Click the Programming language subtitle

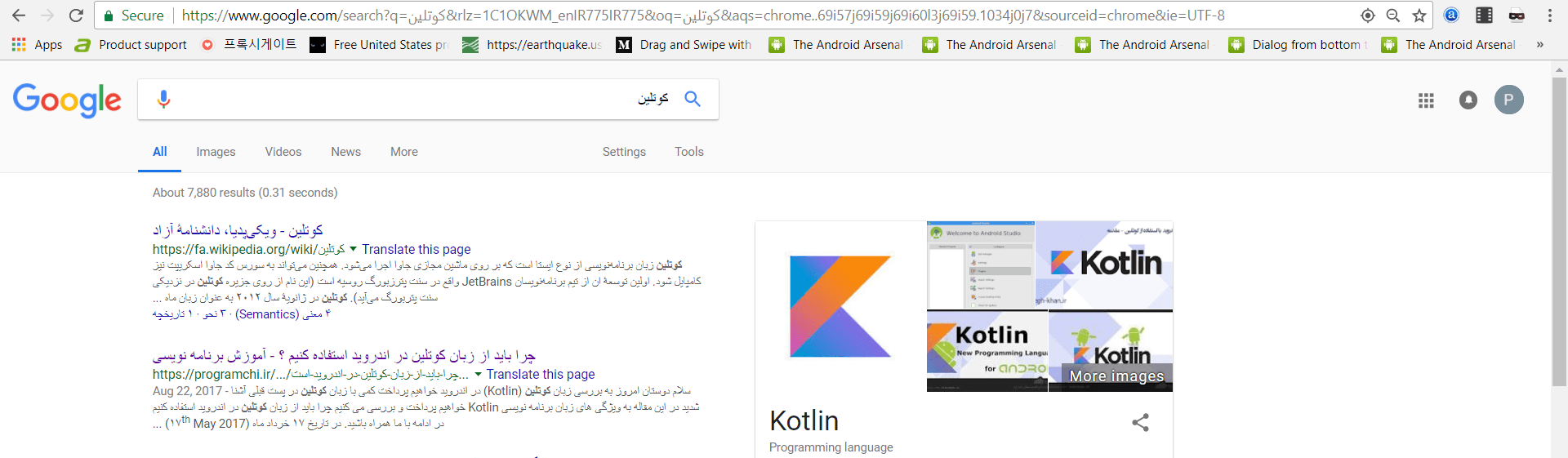click(831, 447)
